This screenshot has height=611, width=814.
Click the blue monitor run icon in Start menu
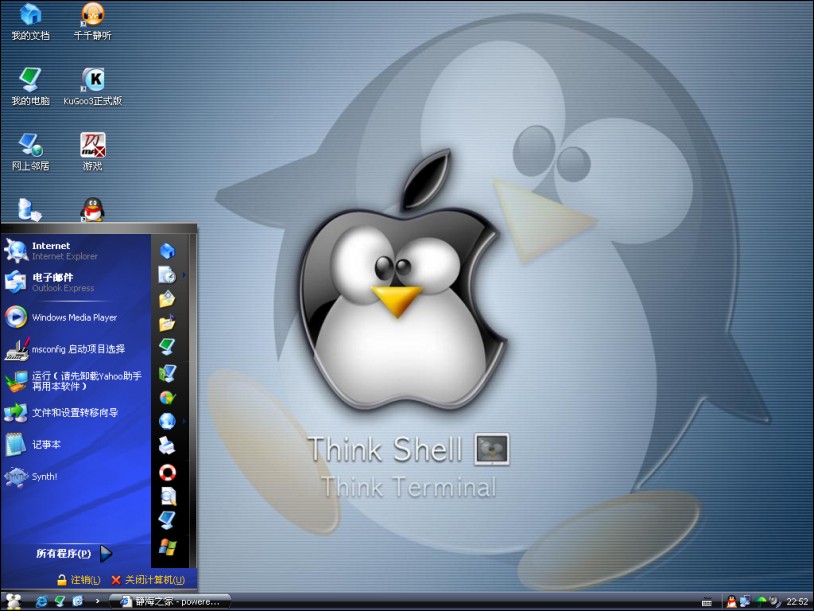tap(167, 520)
